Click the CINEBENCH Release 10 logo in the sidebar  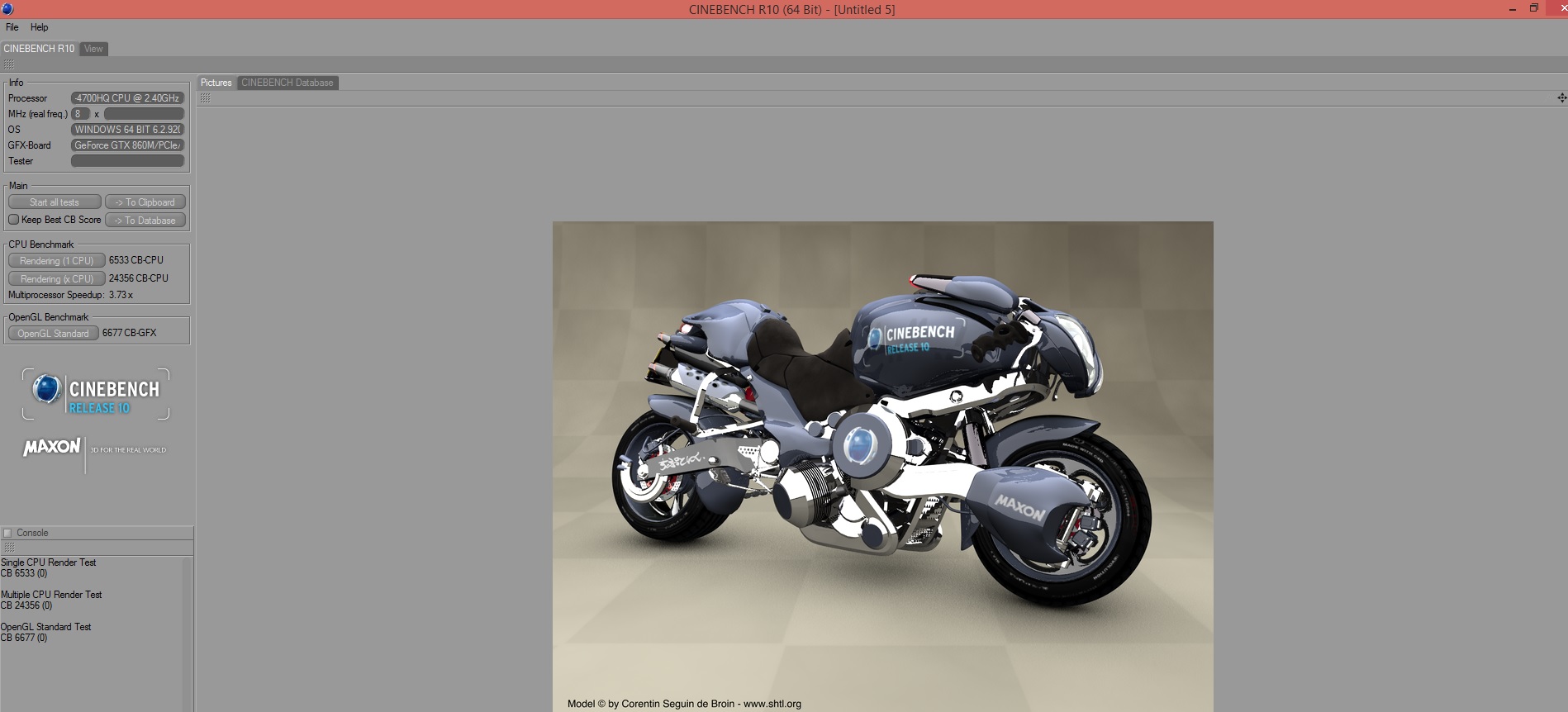point(96,395)
